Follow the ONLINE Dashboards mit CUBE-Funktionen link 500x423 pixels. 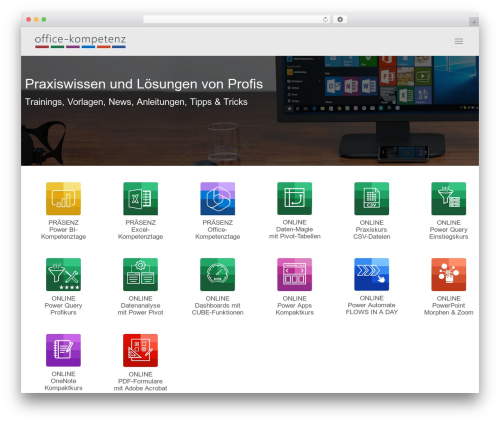pos(217,305)
